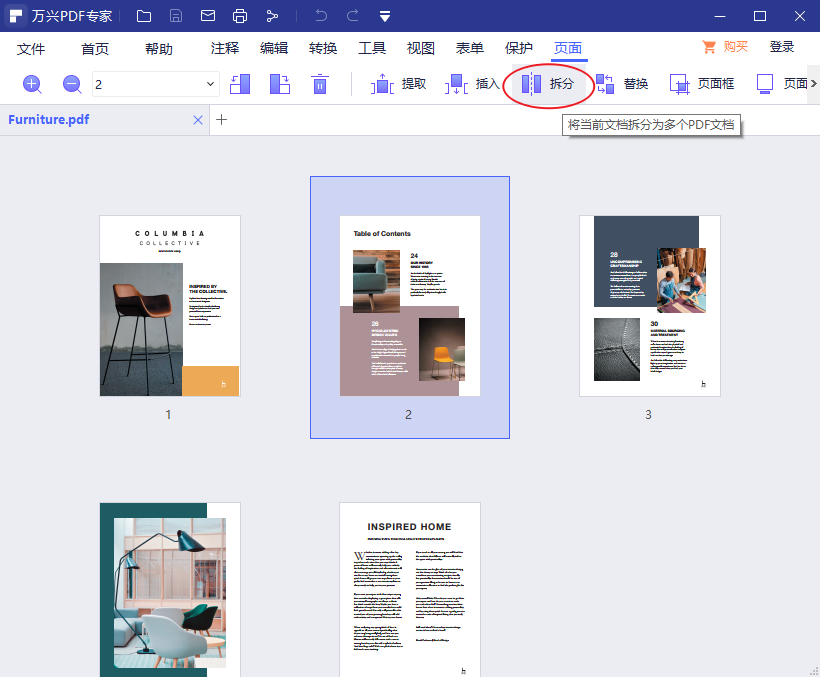
Task: Open the 页面框 (page box) tool
Action: click(x=702, y=84)
